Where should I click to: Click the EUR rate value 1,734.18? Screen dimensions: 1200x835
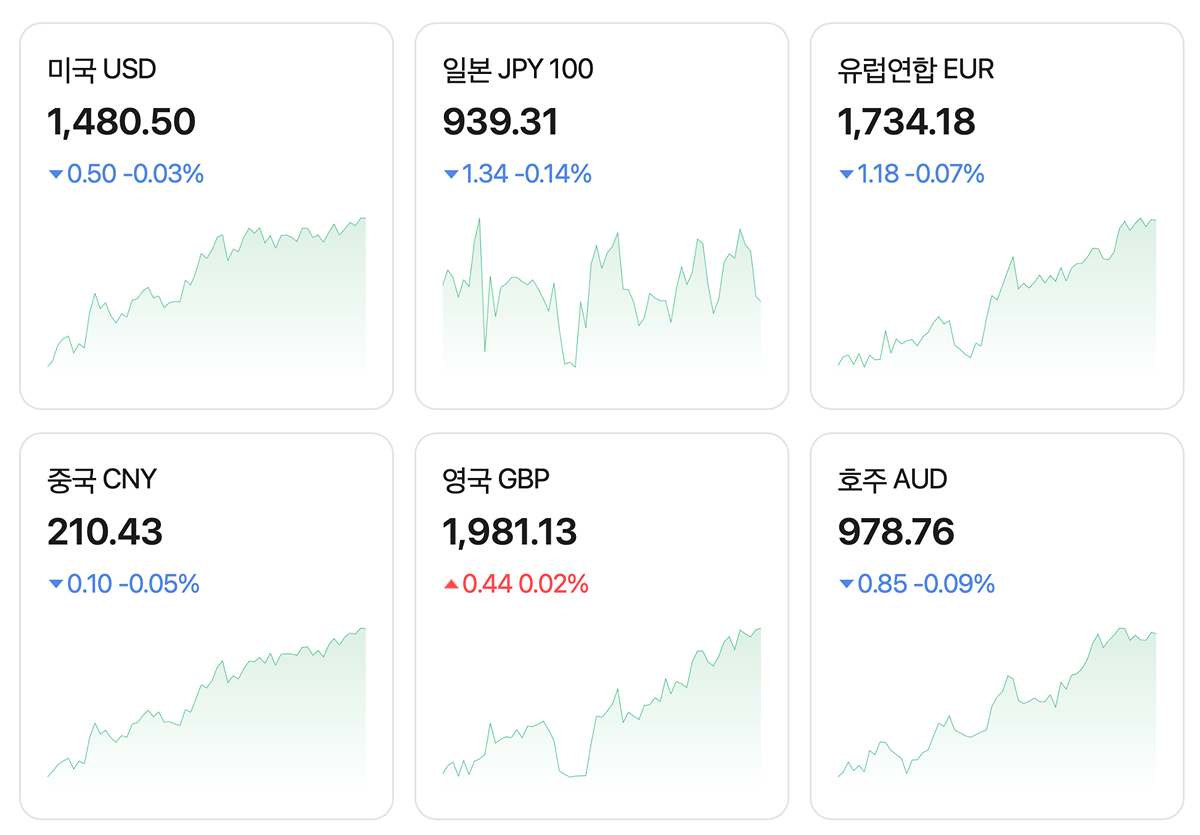pos(906,122)
